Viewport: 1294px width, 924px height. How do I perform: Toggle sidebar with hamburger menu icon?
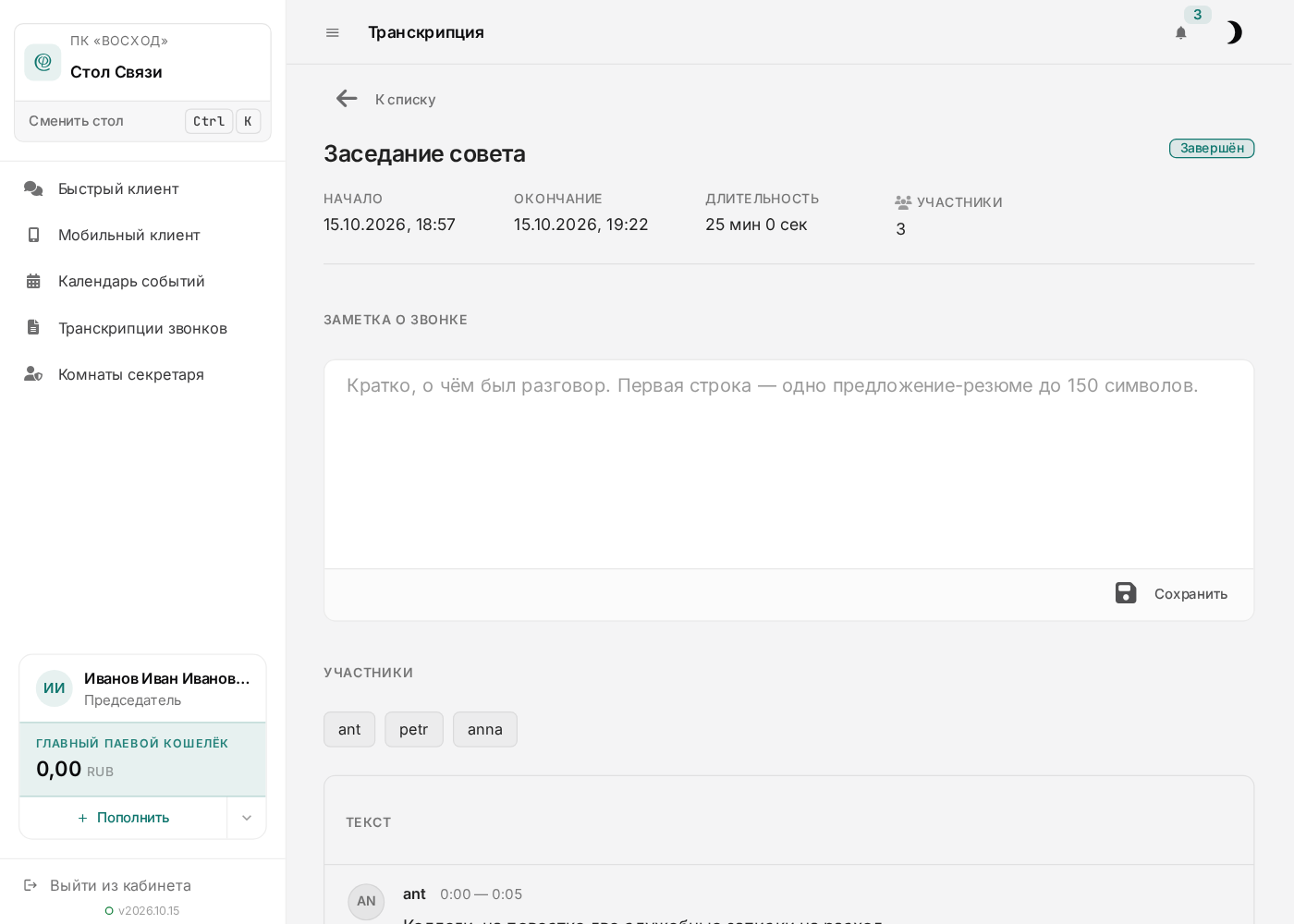point(333,32)
